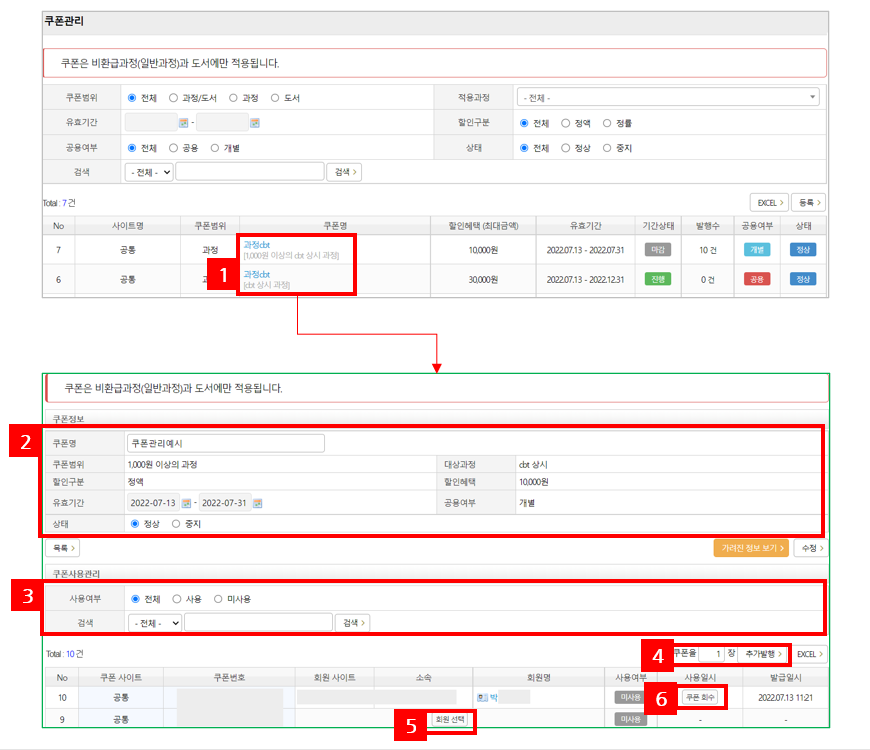870x750 pixels.
Task: Open the search dropdown in 쿠폰사용관리
Action: 156,623
